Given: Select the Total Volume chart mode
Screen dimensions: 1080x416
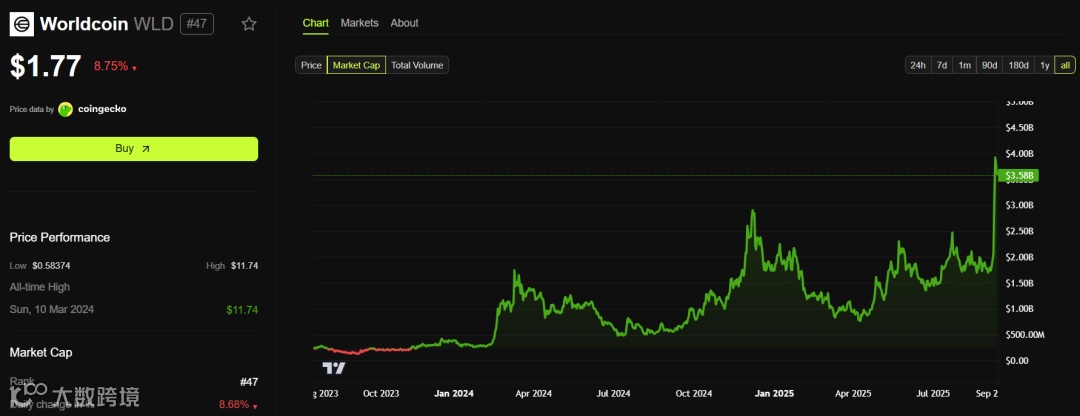Looking at the screenshot, I should 417,65.
